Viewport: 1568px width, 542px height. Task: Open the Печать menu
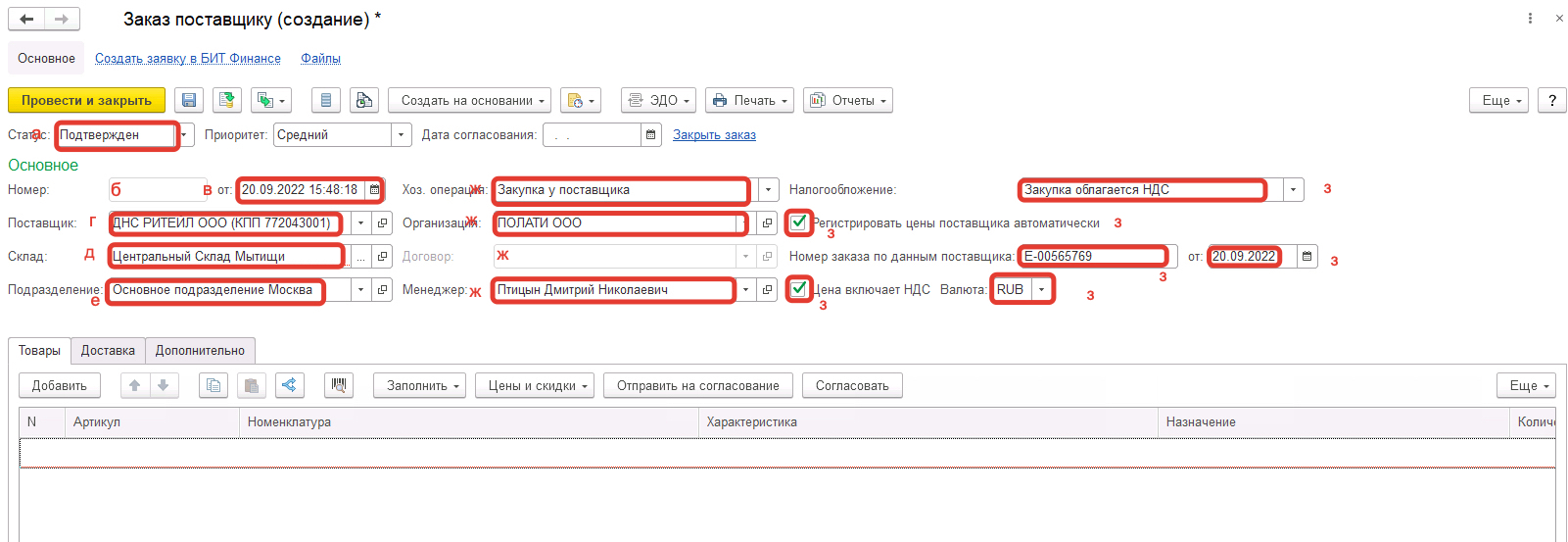(750, 100)
